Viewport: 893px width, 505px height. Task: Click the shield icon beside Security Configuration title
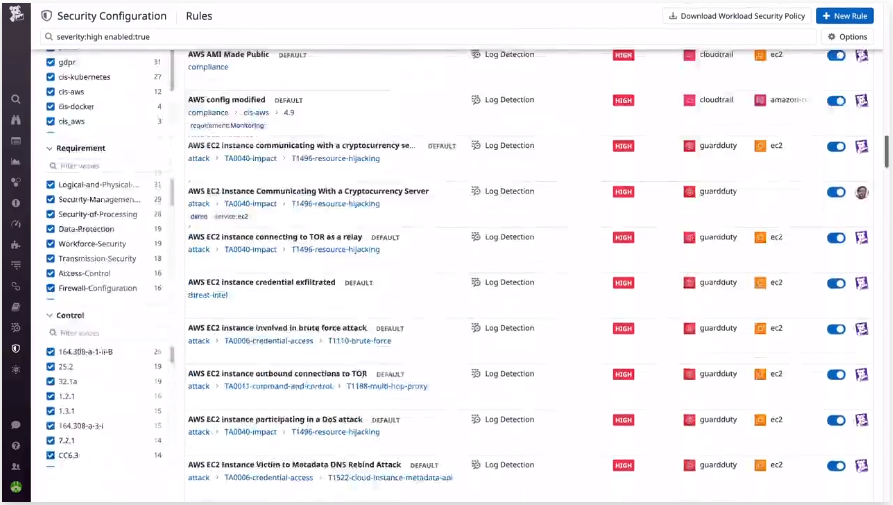[x=47, y=16]
